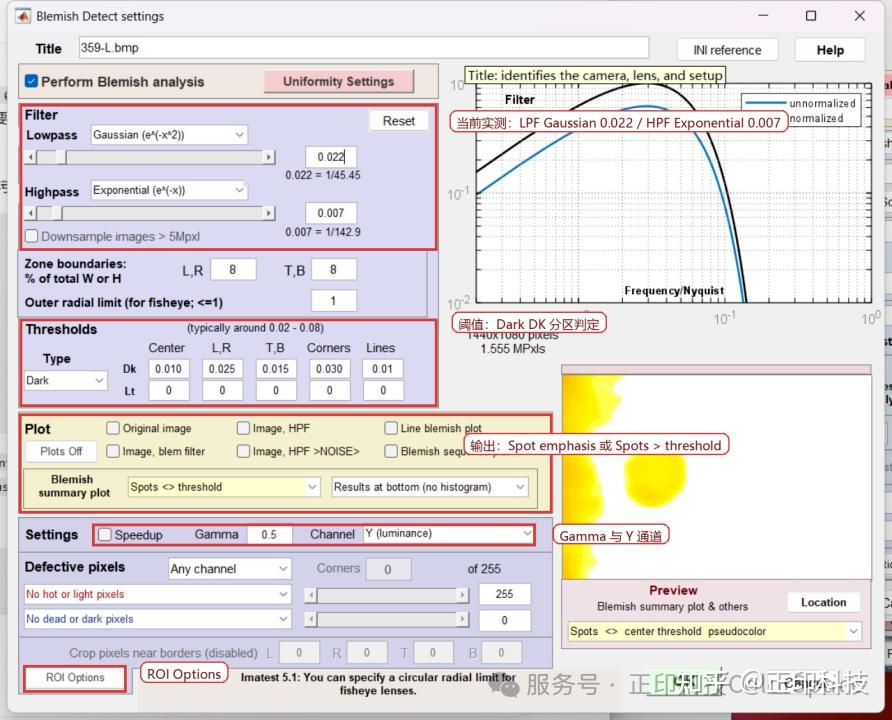892x720 pixels.
Task: Enable Downsample images > 5Mpxl
Action: 32,236
